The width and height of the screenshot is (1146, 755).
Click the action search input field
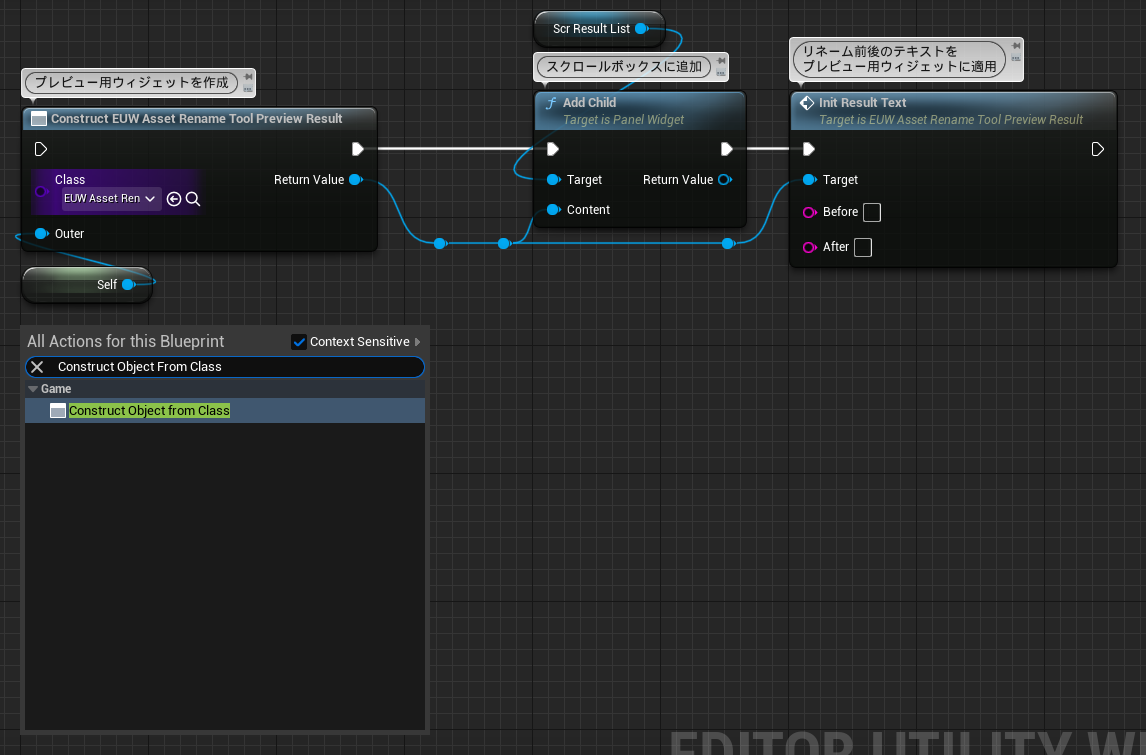(x=225, y=367)
